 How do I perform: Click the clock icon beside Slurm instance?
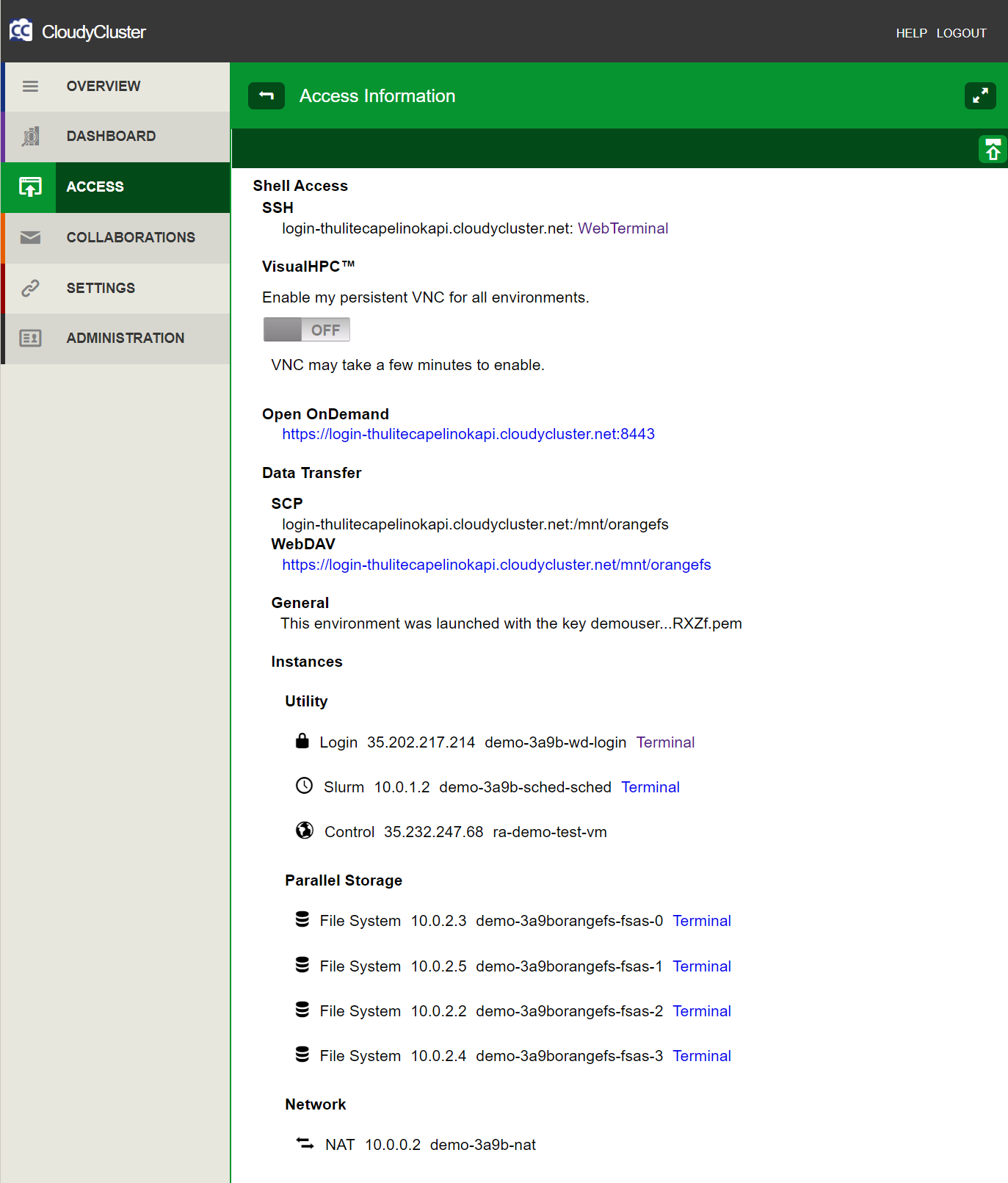[x=304, y=786]
